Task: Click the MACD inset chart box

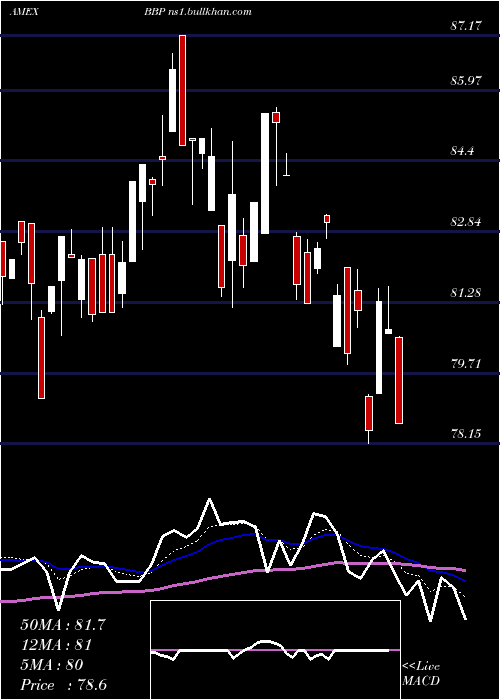Action: point(275,650)
